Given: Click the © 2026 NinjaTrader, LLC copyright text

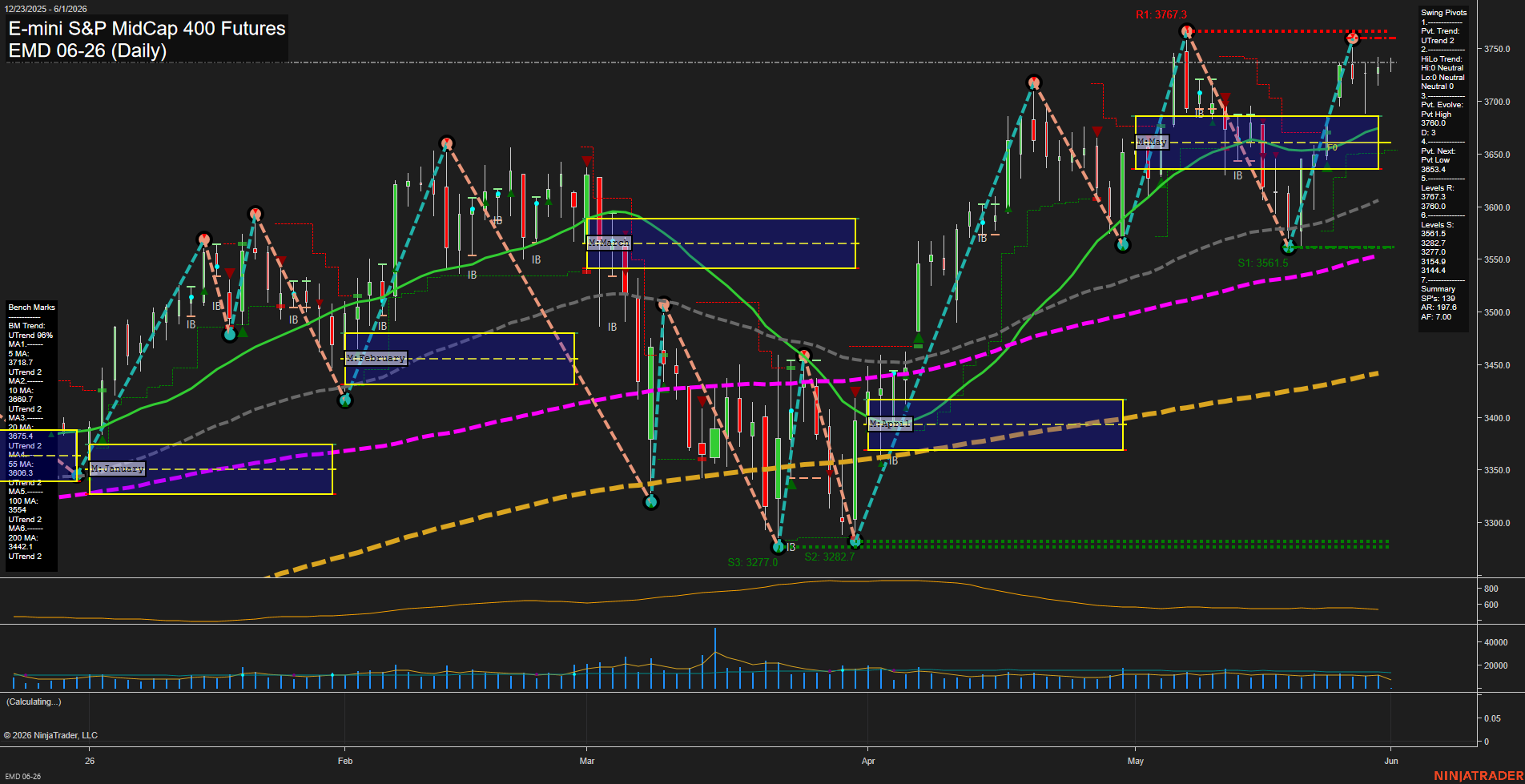Looking at the screenshot, I should click(50, 735).
